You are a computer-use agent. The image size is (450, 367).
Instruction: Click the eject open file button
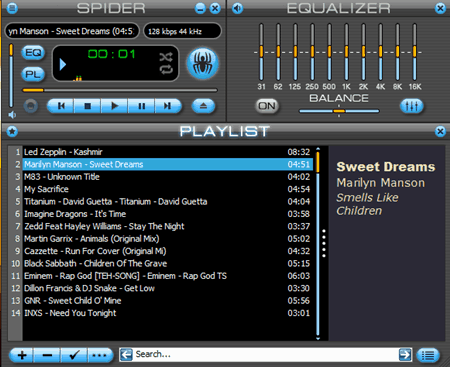click(x=203, y=106)
